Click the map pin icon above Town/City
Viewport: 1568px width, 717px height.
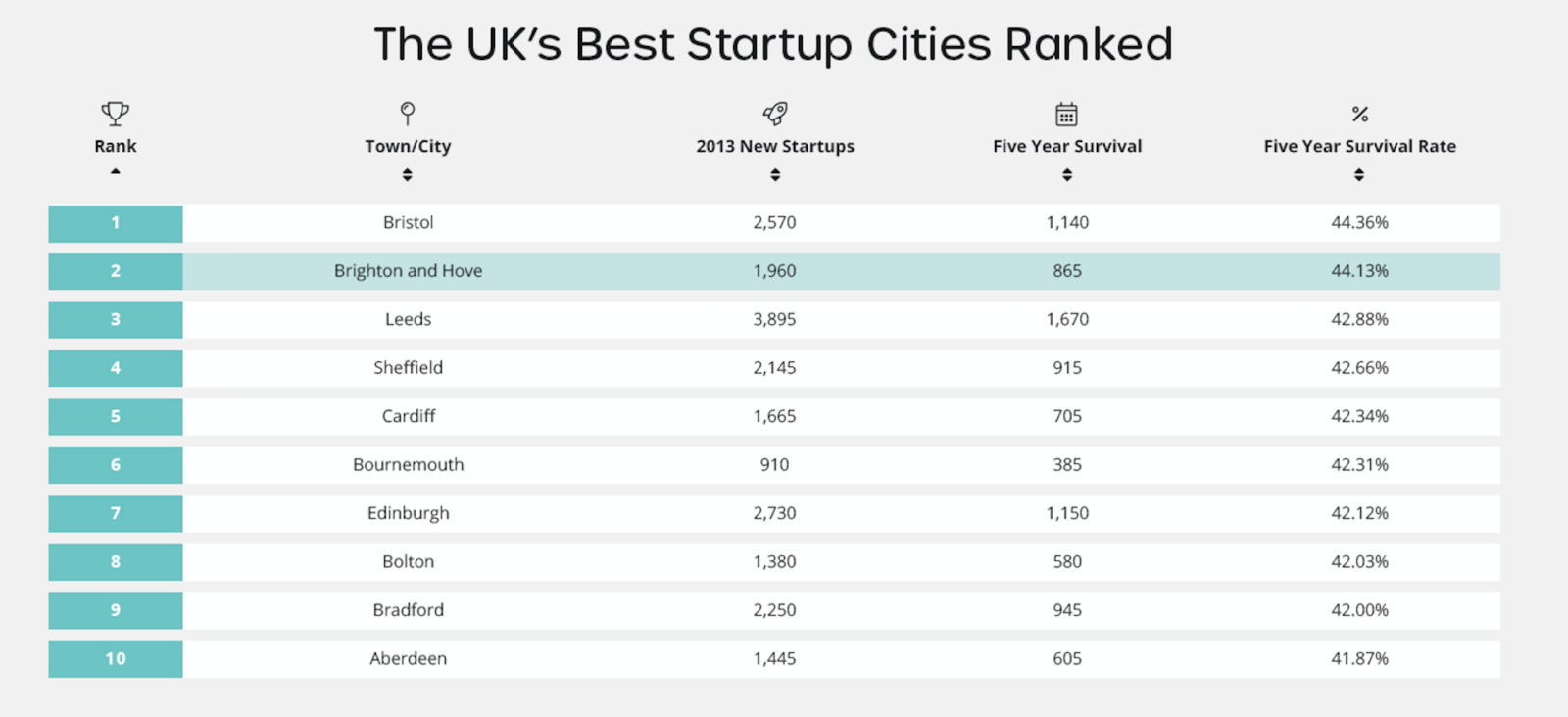(408, 114)
